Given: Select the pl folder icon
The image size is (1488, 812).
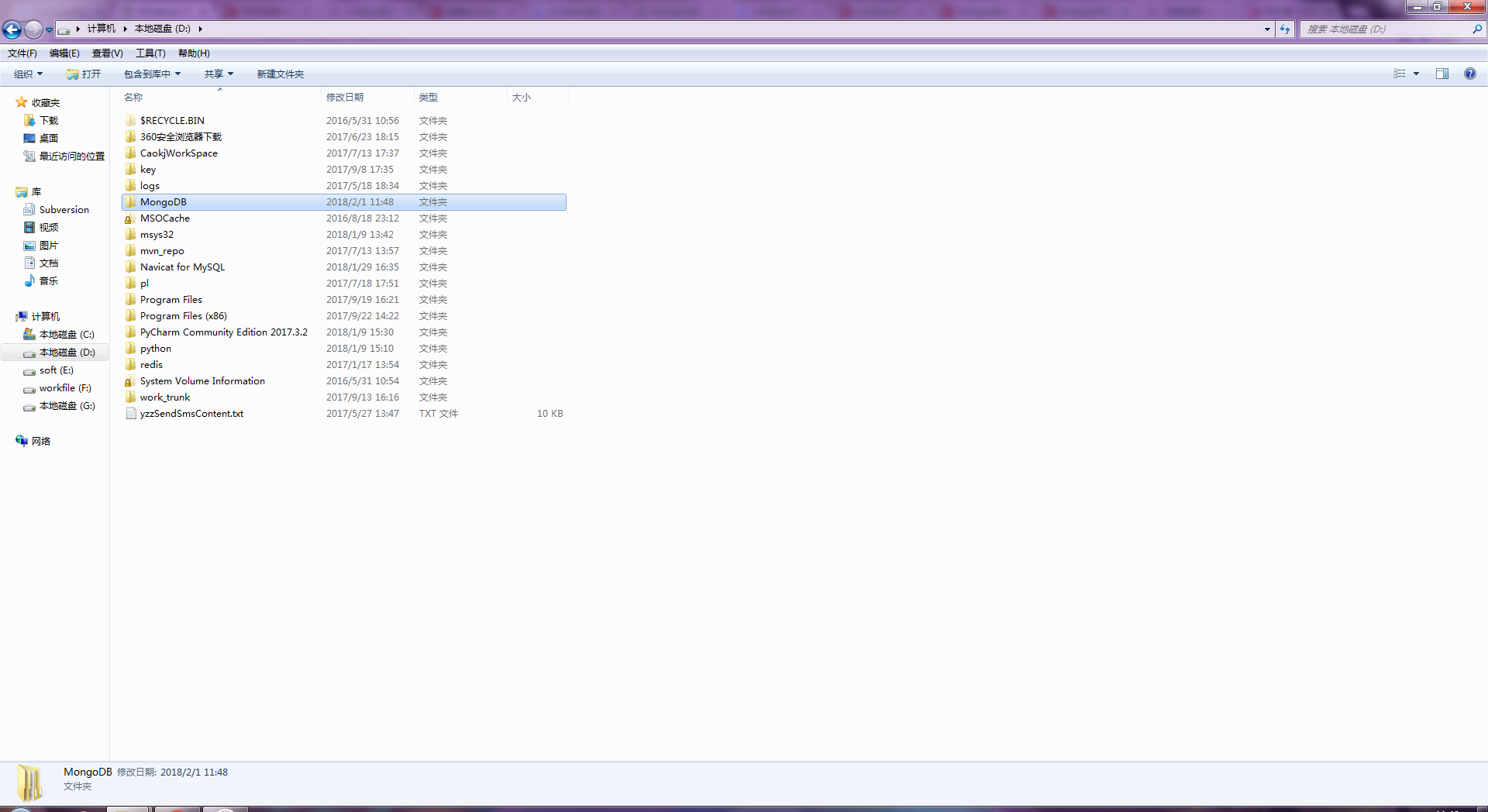Looking at the screenshot, I should [131, 283].
